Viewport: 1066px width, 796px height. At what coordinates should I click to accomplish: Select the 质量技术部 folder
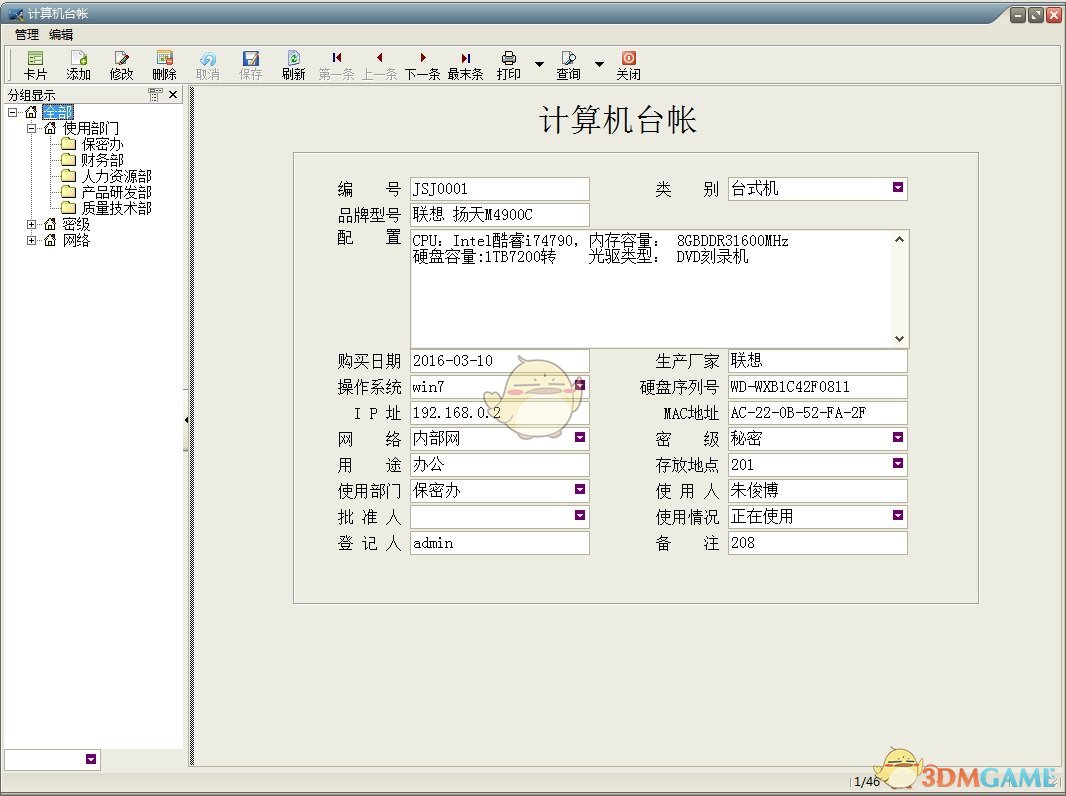coord(116,208)
